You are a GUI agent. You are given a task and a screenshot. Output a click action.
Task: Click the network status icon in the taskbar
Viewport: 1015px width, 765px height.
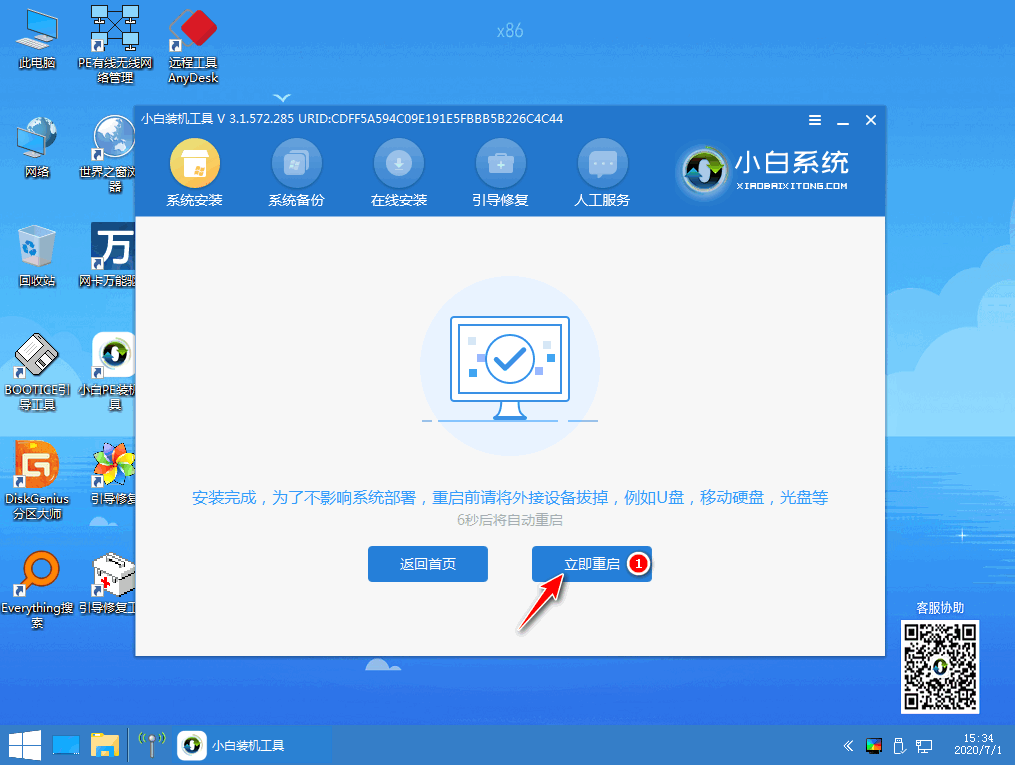(x=150, y=745)
